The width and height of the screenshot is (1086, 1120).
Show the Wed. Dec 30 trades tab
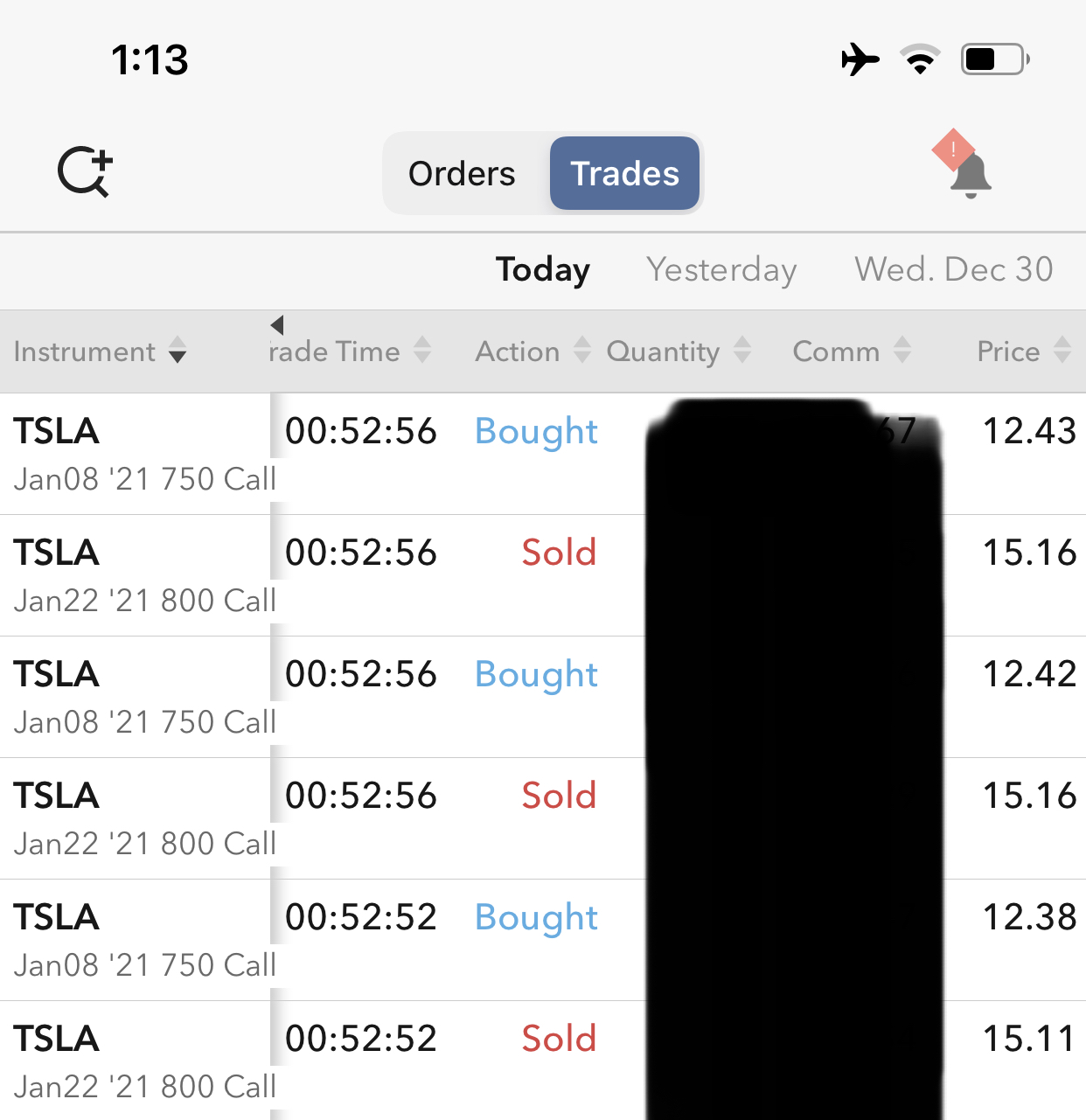(953, 270)
